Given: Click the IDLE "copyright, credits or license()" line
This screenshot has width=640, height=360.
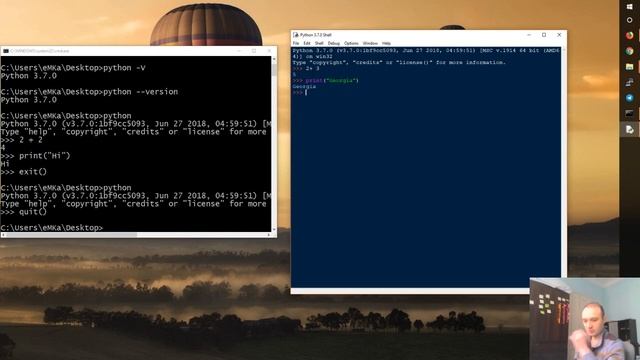Looking at the screenshot, I should click(399, 62).
